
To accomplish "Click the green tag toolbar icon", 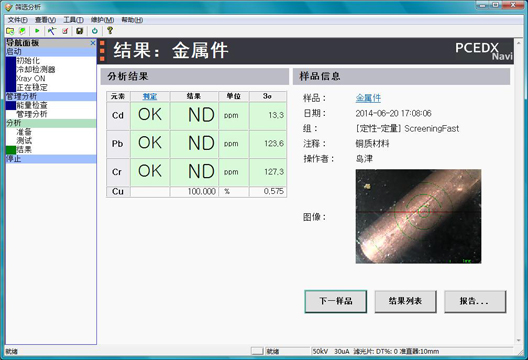I will (x=22, y=31).
